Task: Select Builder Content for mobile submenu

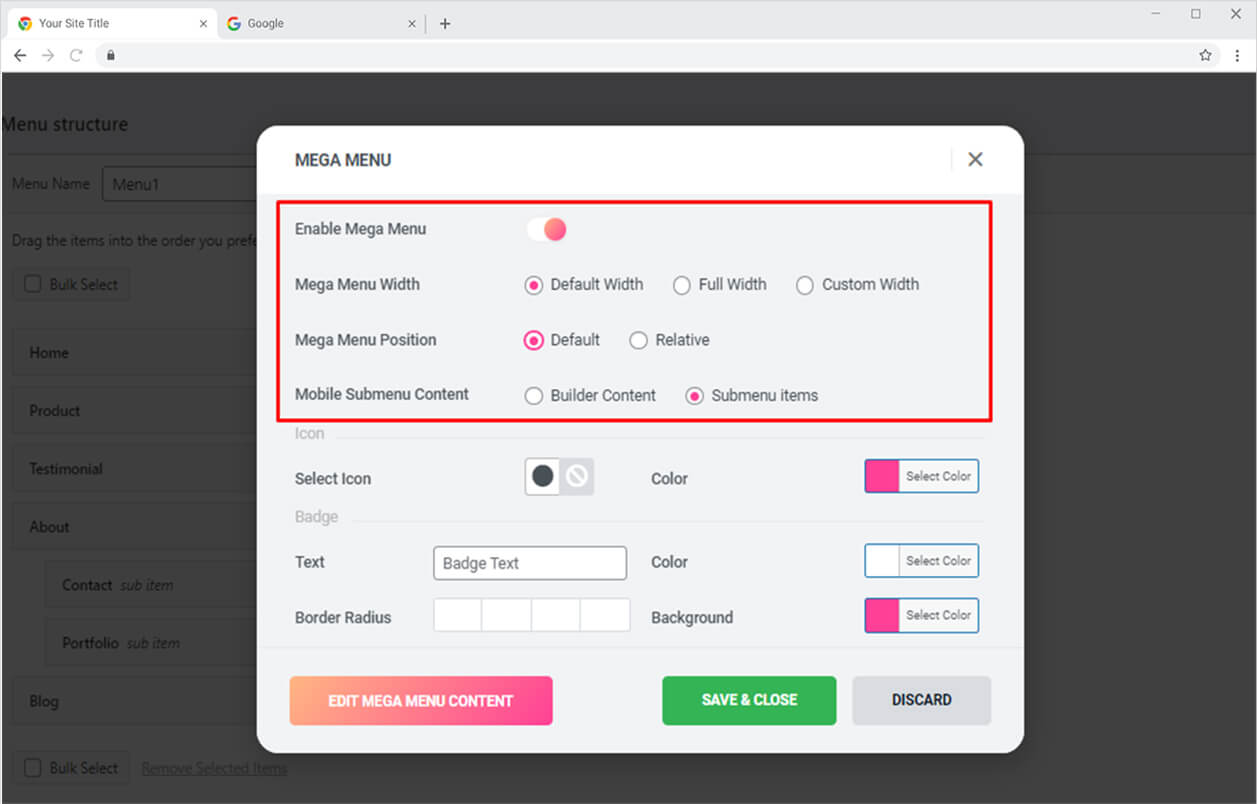Action: [534, 396]
